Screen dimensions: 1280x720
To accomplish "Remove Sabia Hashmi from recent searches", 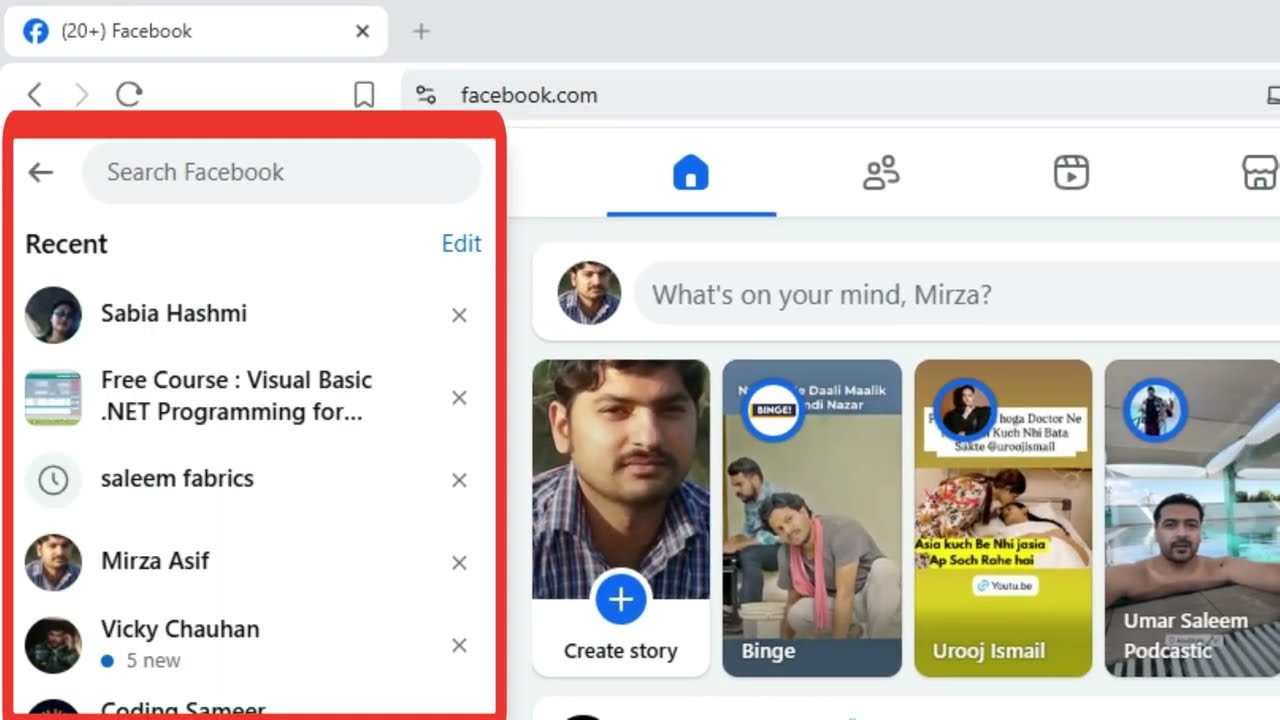I will [459, 315].
